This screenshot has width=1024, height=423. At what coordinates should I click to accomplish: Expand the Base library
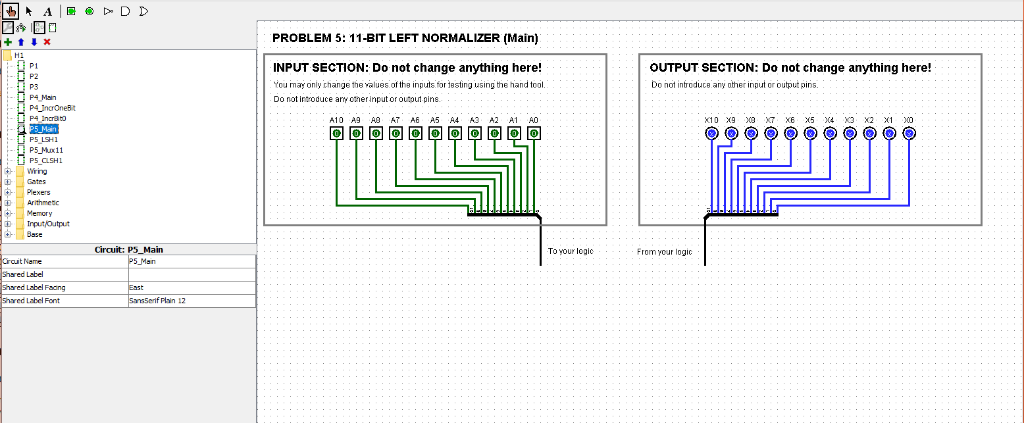(x=8, y=234)
